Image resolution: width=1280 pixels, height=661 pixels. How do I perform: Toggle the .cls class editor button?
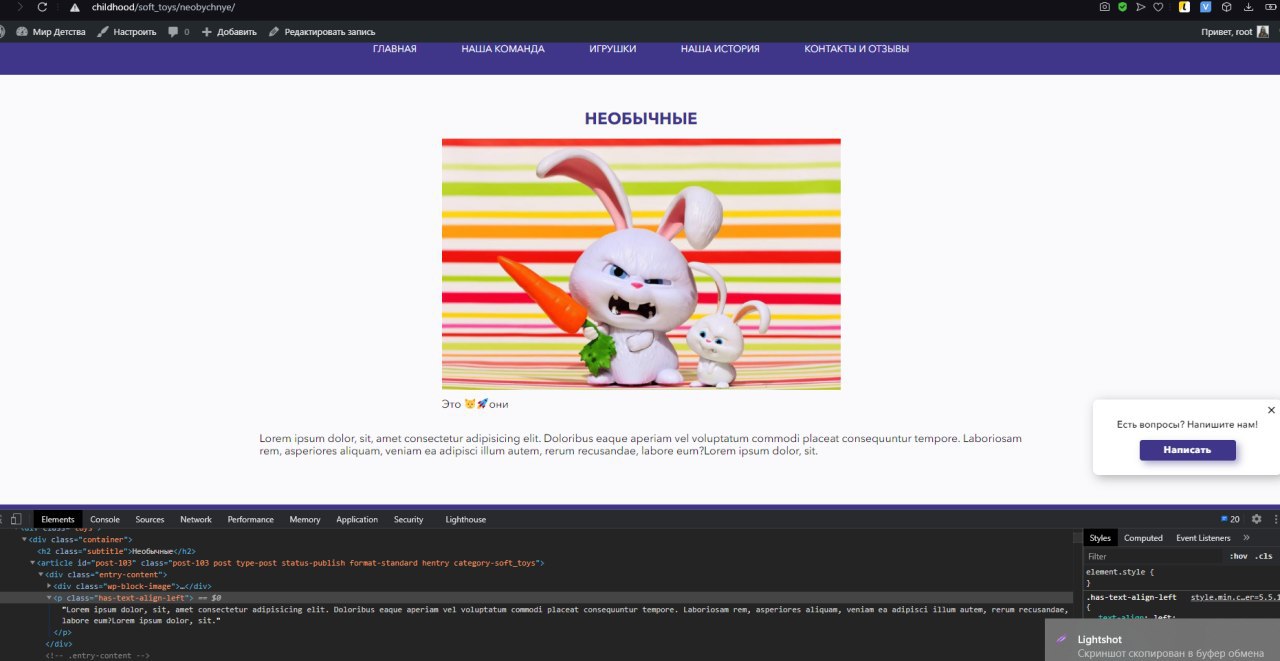[x=1264, y=556]
